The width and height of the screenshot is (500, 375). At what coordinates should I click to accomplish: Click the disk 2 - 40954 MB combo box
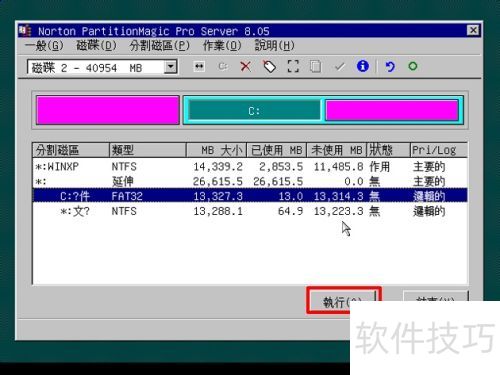click(x=102, y=67)
